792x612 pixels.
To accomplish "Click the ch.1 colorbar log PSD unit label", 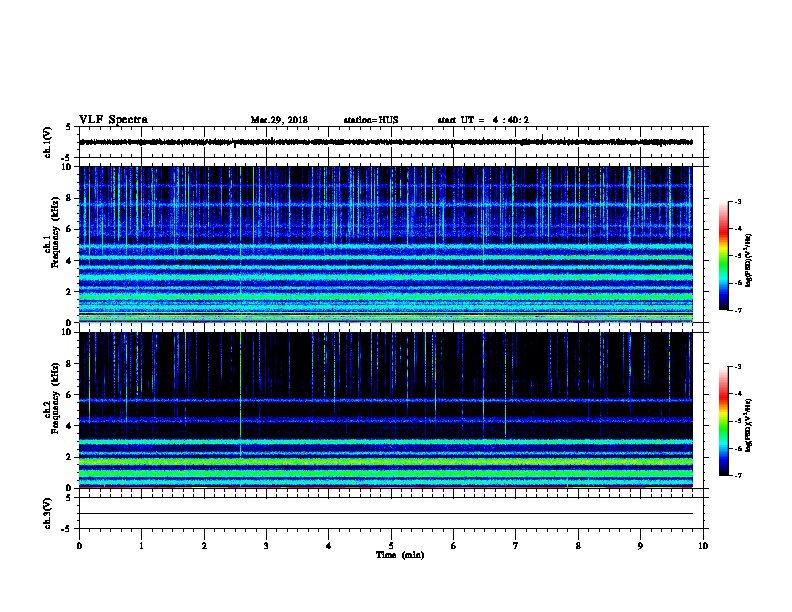I will pos(749,260).
